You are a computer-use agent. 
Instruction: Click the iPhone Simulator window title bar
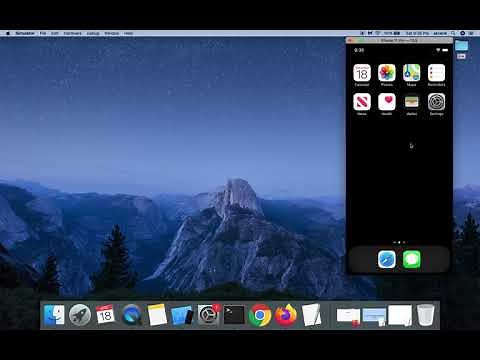pos(399,40)
